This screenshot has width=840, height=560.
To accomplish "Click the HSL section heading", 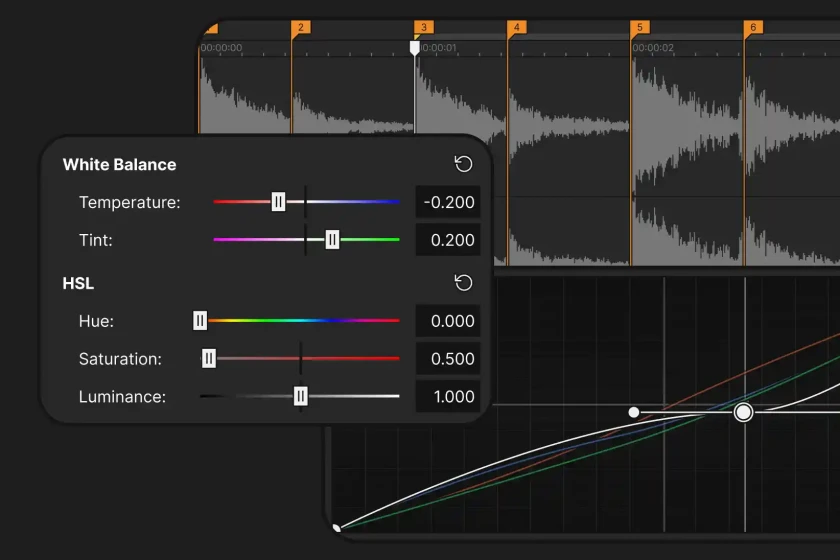I will (78, 283).
